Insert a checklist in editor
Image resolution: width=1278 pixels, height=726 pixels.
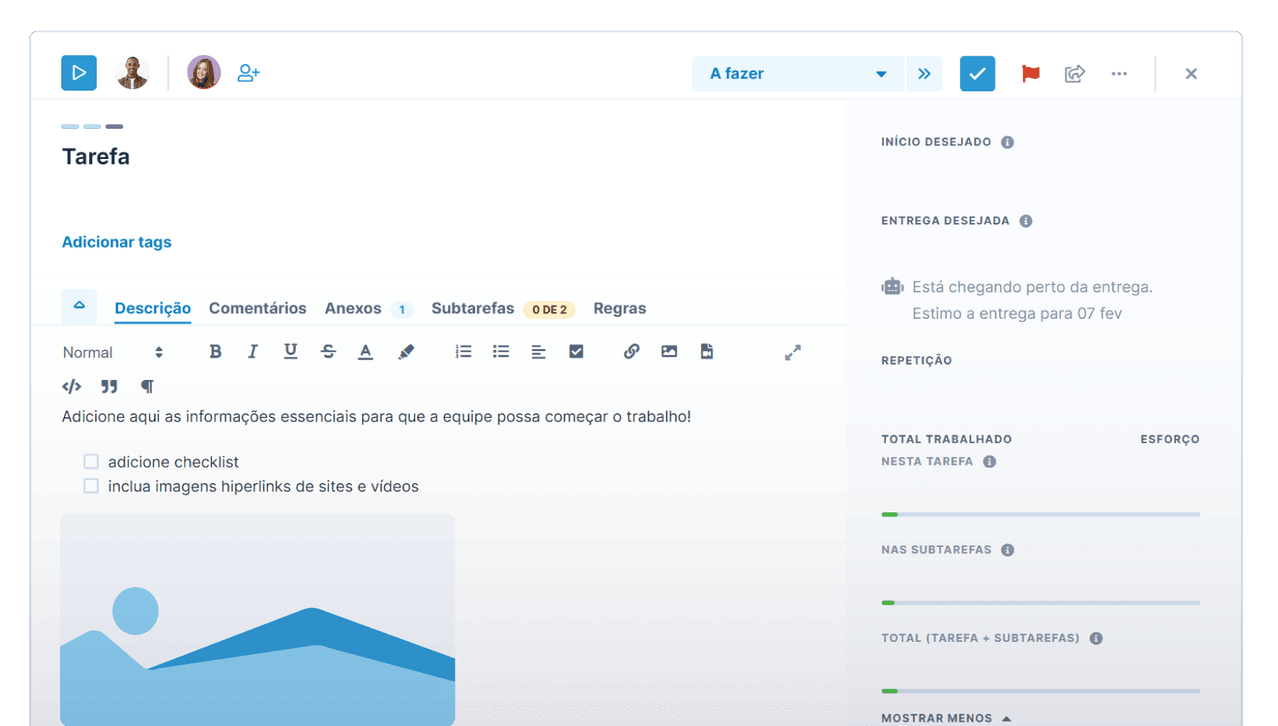(576, 352)
